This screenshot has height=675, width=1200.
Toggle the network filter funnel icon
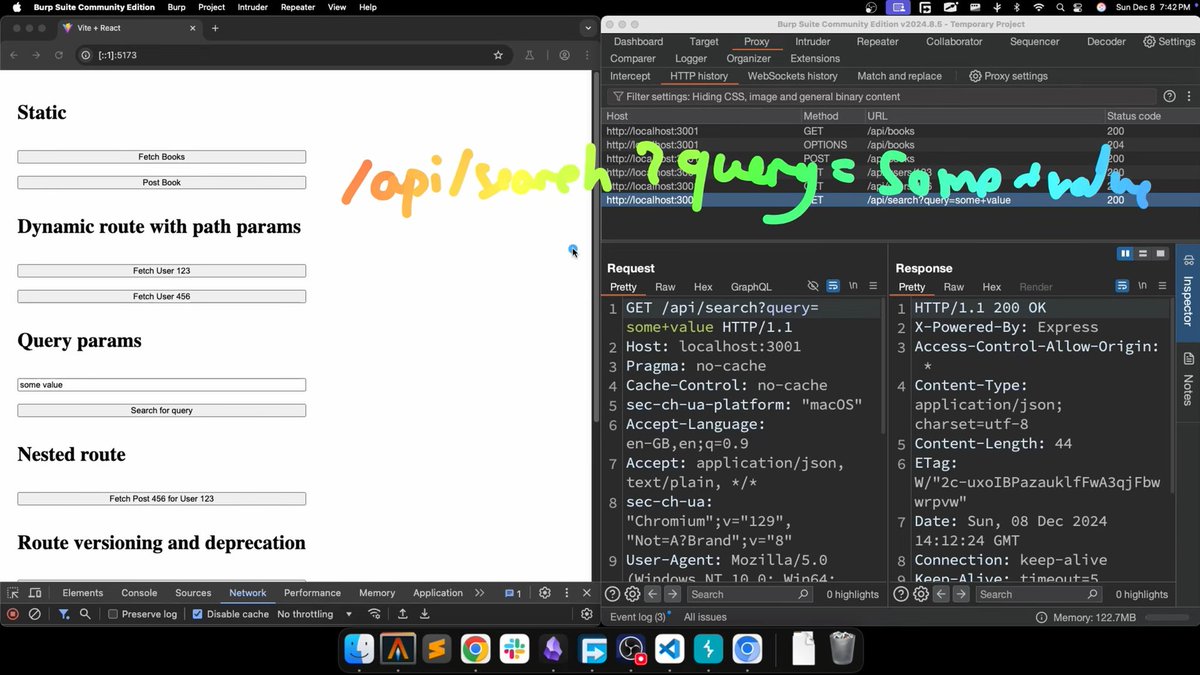[64, 614]
